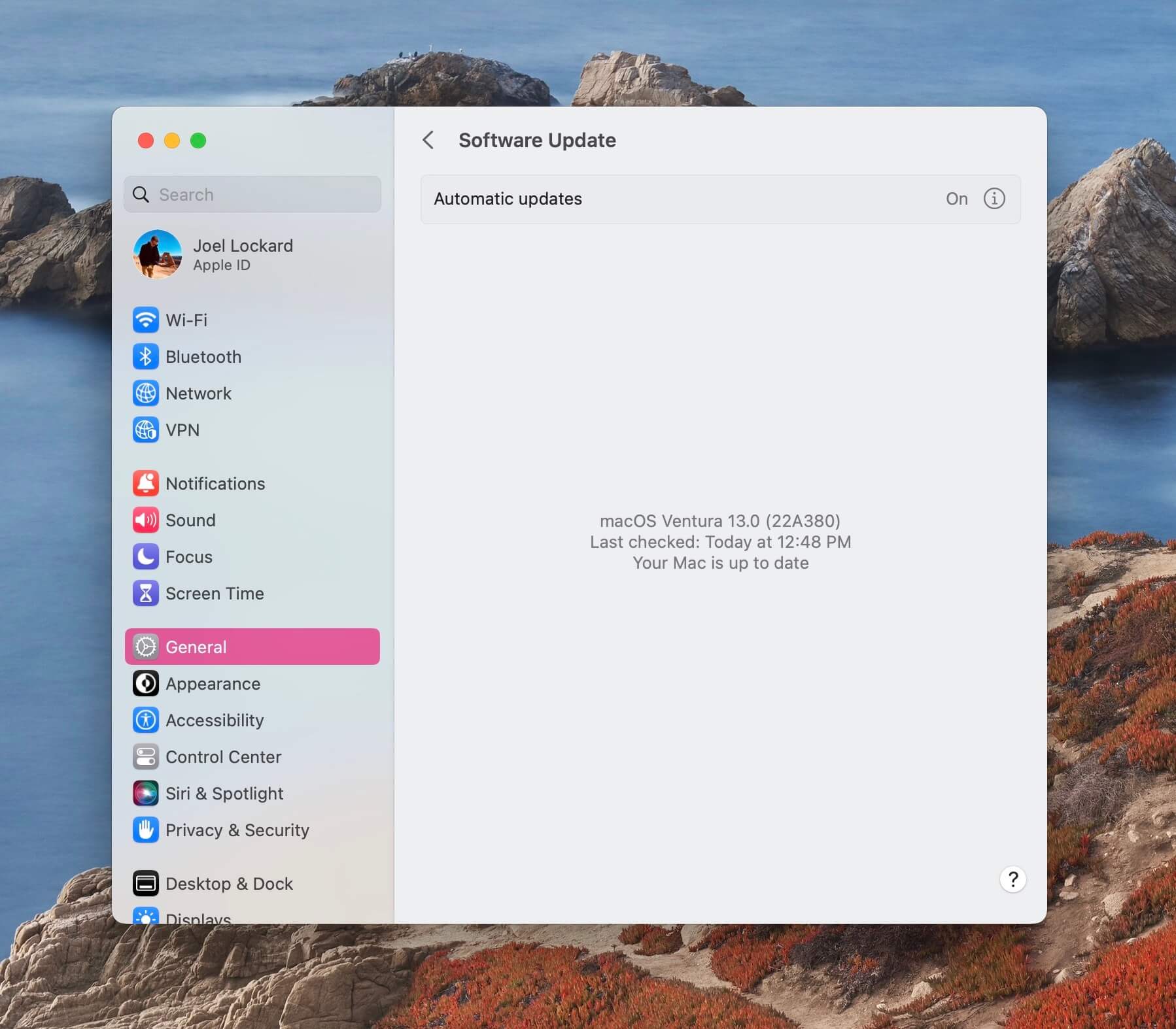This screenshot has height=1029, width=1176.
Task: Select Focus label in sidebar
Action: click(x=189, y=556)
